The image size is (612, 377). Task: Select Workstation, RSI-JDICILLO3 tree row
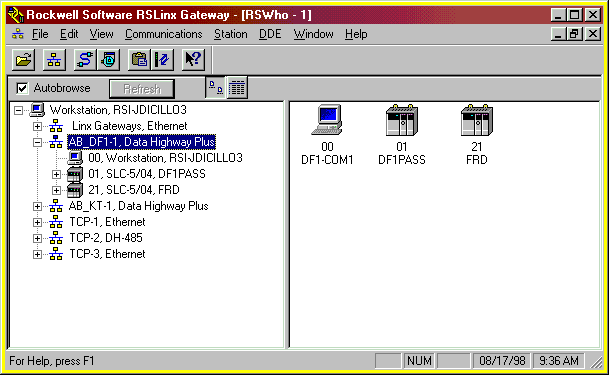coord(118,110)
